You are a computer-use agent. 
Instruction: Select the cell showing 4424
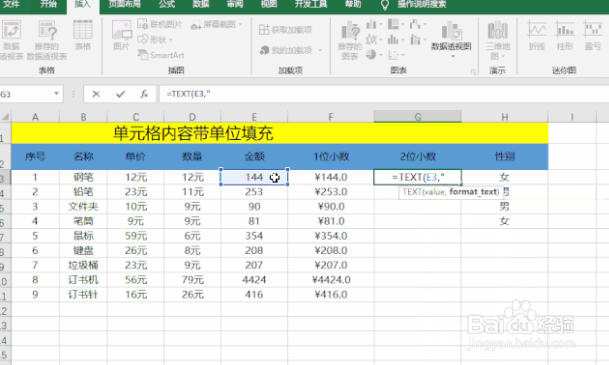coord(254,280)
